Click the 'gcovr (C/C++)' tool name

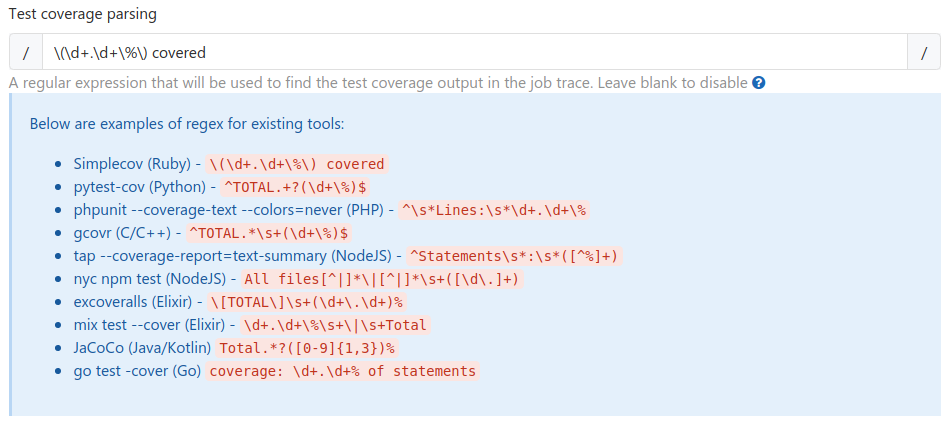point(122,233)
